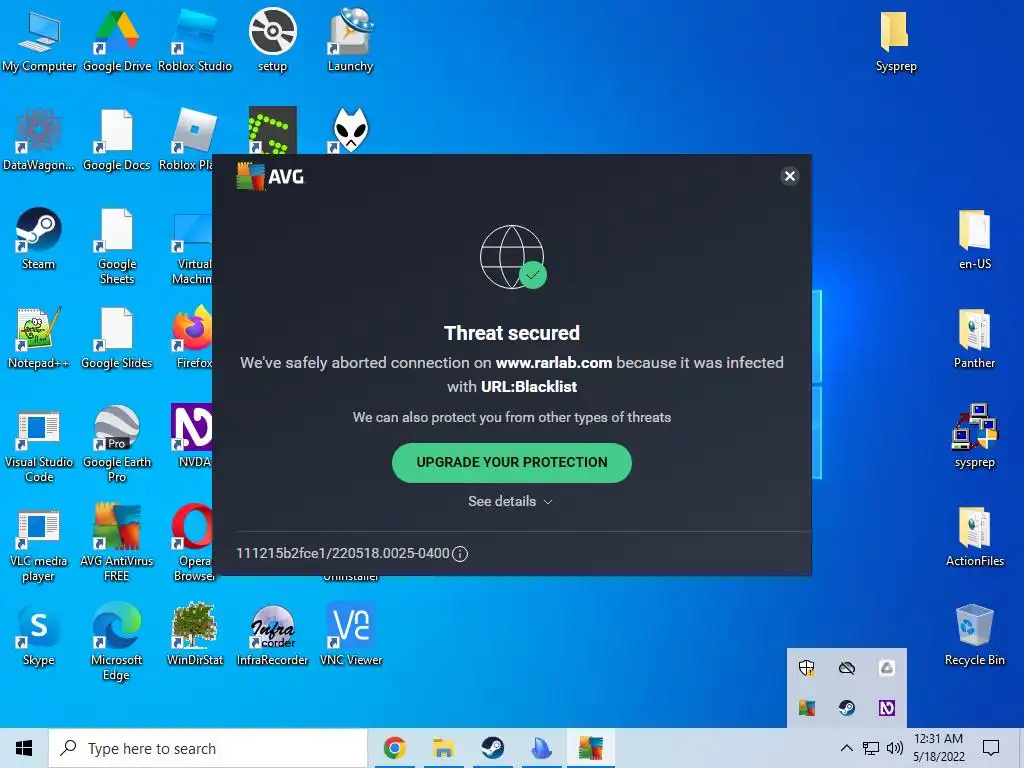Click the crossed-out cloud tray icon

coord(847,667)
